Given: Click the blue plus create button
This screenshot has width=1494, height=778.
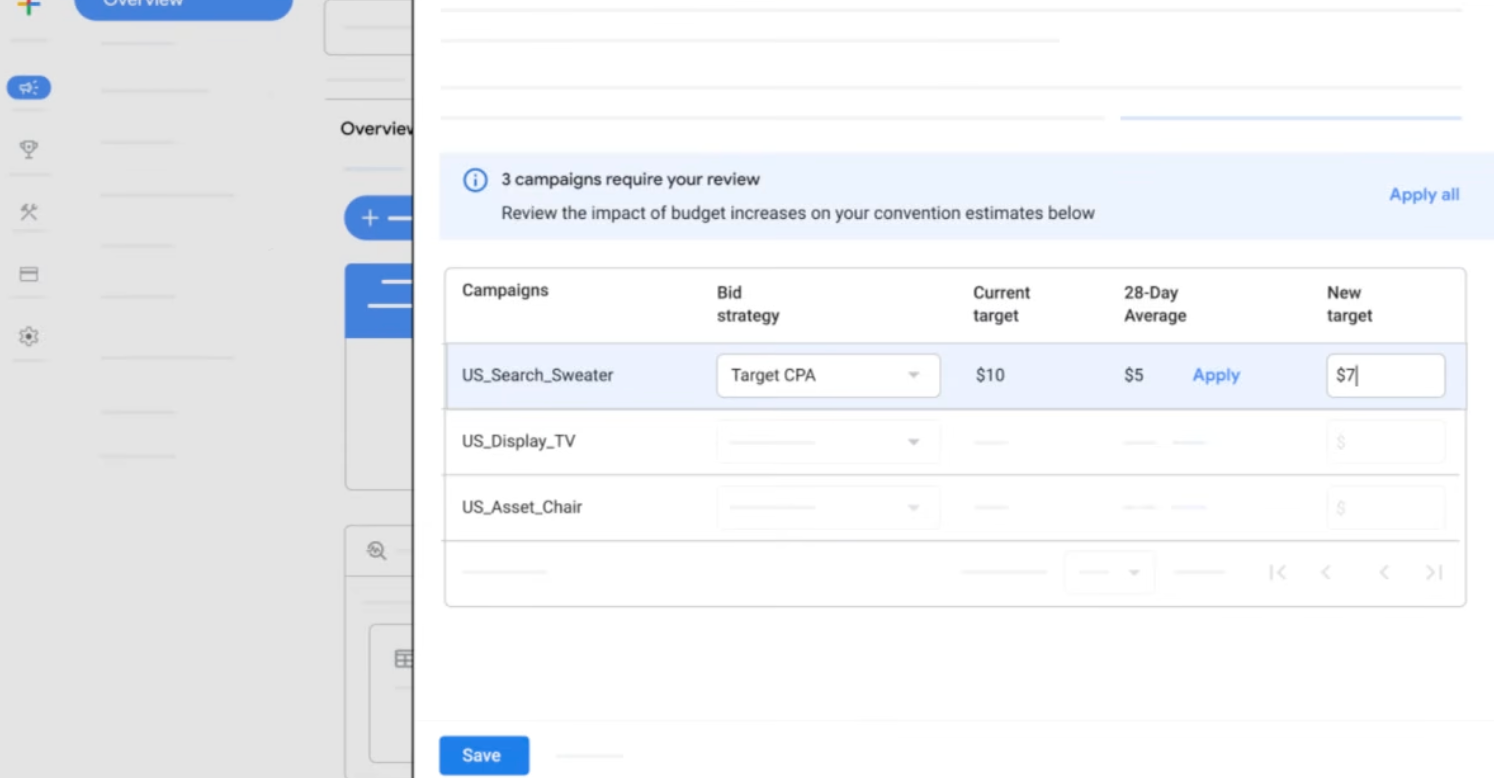Looking at the screenshot, I should pos(378,218).
